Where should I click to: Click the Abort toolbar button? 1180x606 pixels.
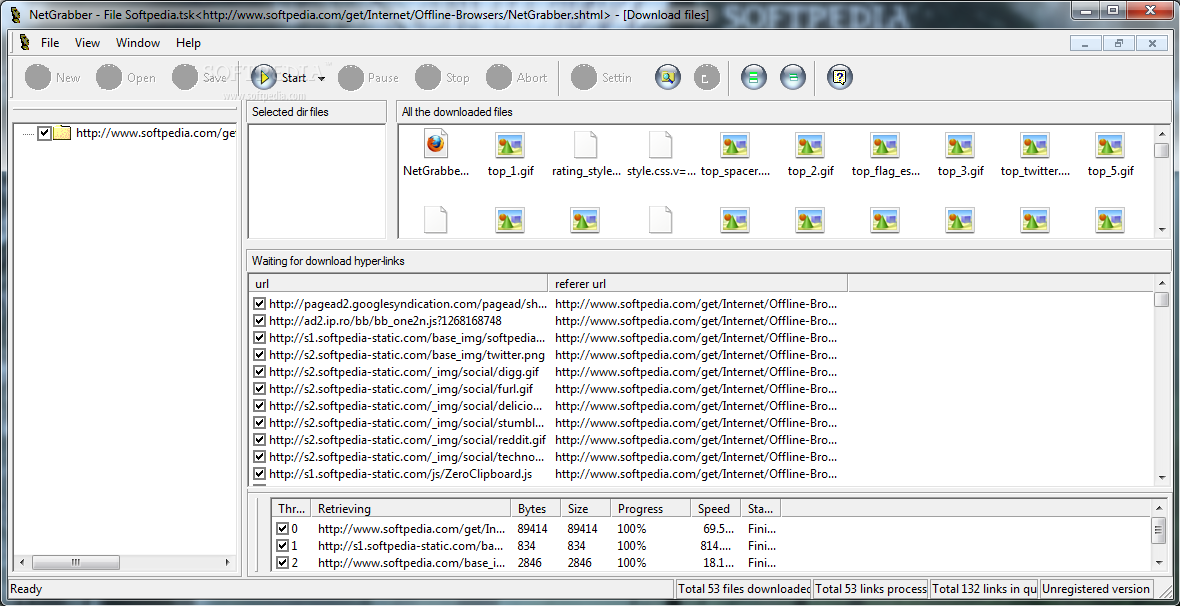[x=516, y=78]
